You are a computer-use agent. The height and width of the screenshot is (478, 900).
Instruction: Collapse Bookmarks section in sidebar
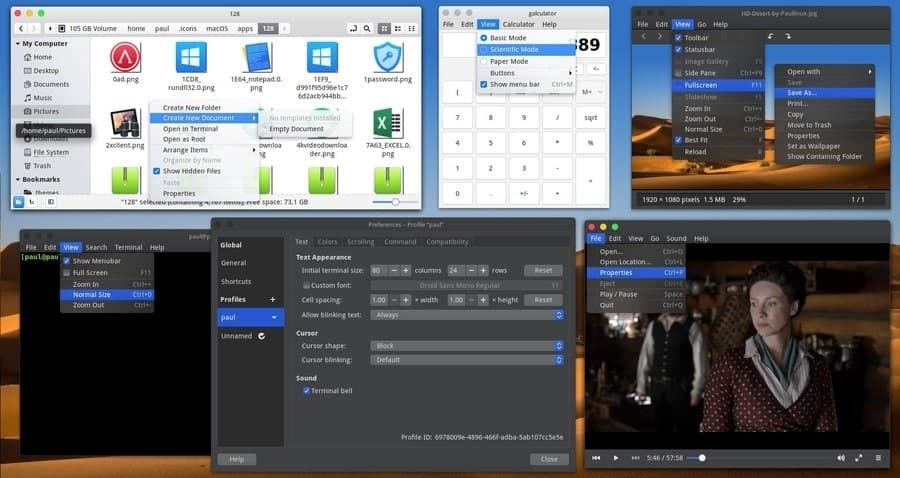(x=18, y=180)
